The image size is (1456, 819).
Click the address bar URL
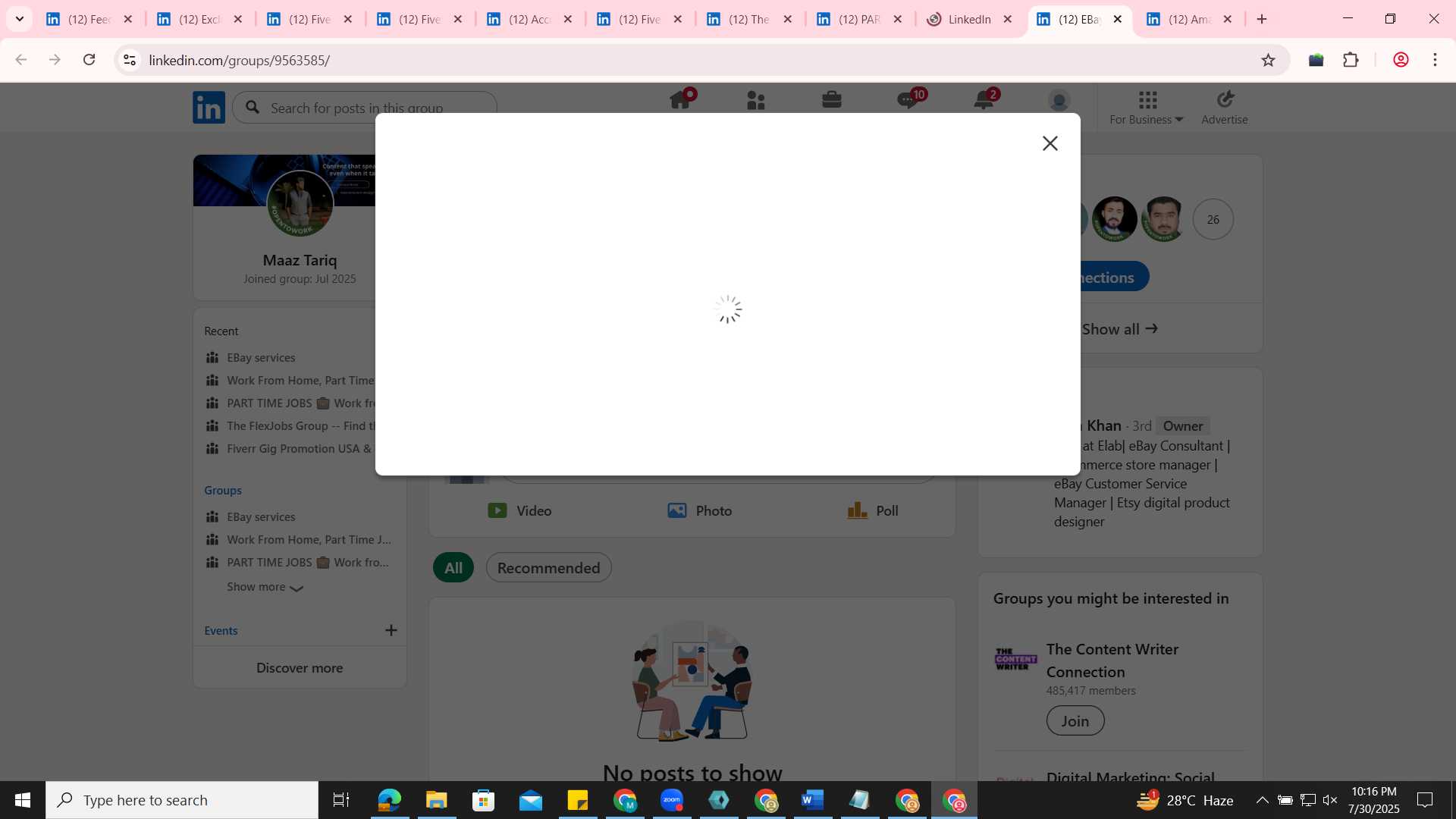(x=239, y=60)
